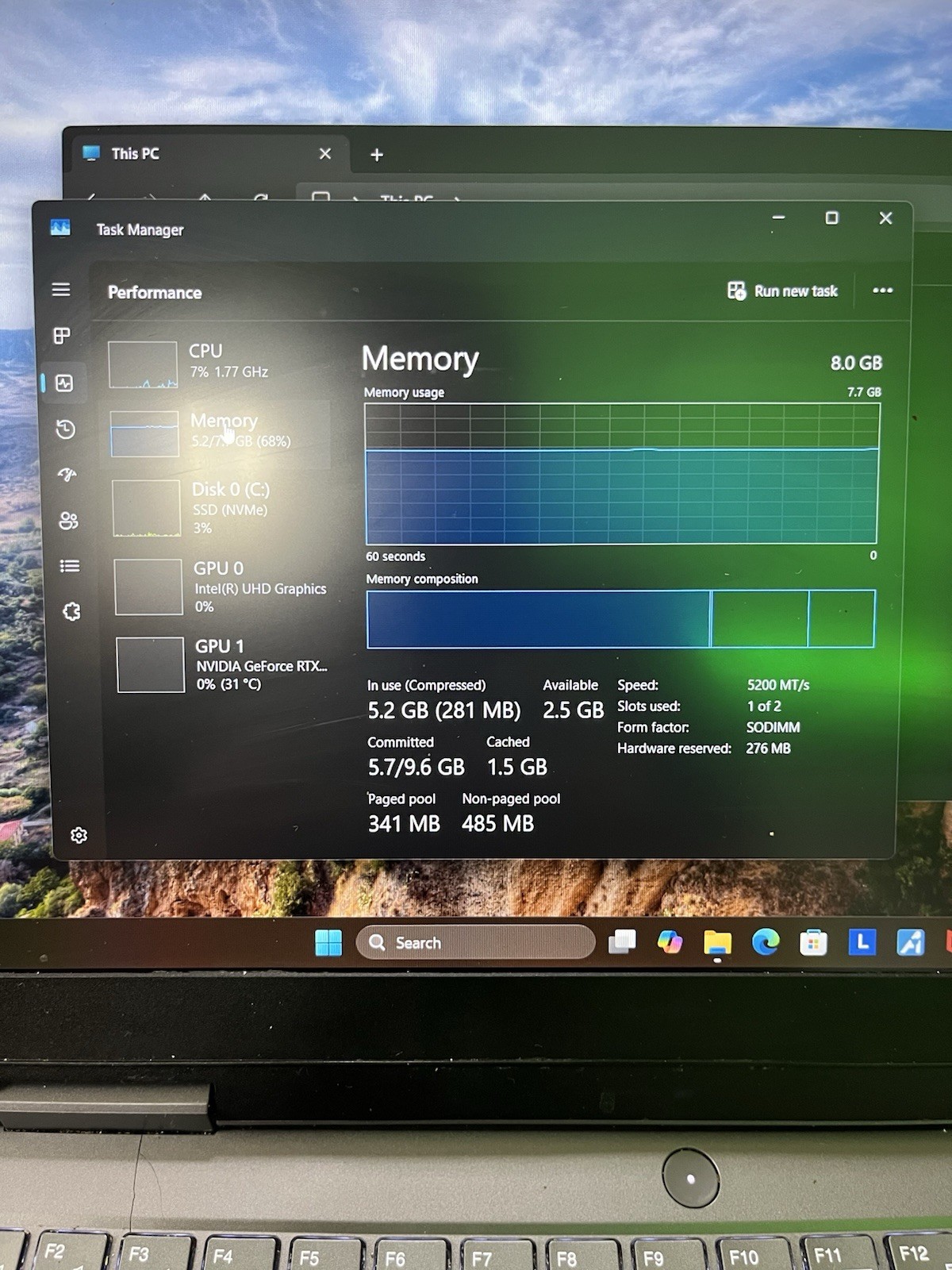Image resolution: width=952 pixels, height=1270 pixels.
Task: Close the This PC tab in File Explorer
Action: (325, 154)
